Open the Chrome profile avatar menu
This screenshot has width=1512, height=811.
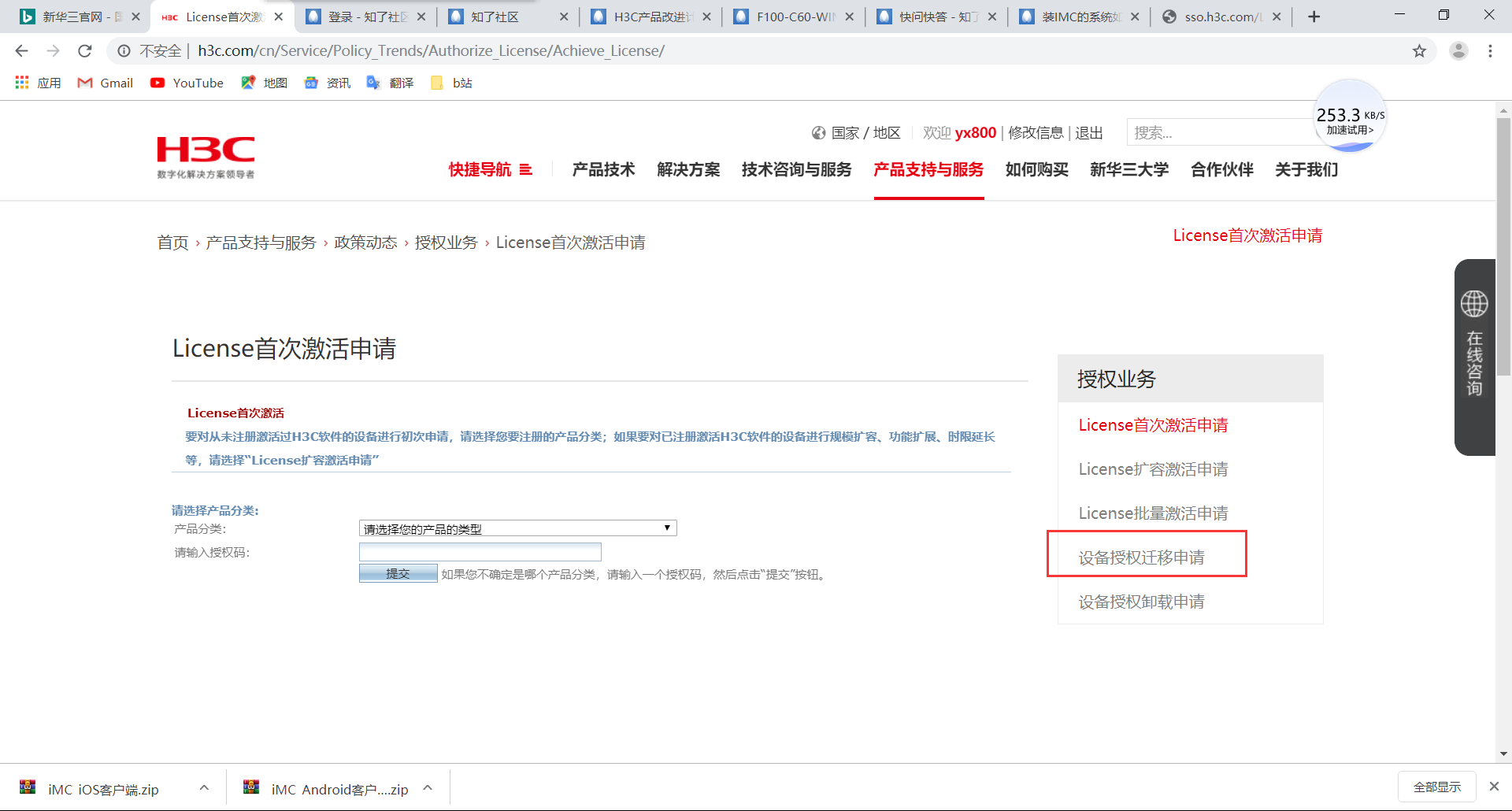coord(1458,51)
